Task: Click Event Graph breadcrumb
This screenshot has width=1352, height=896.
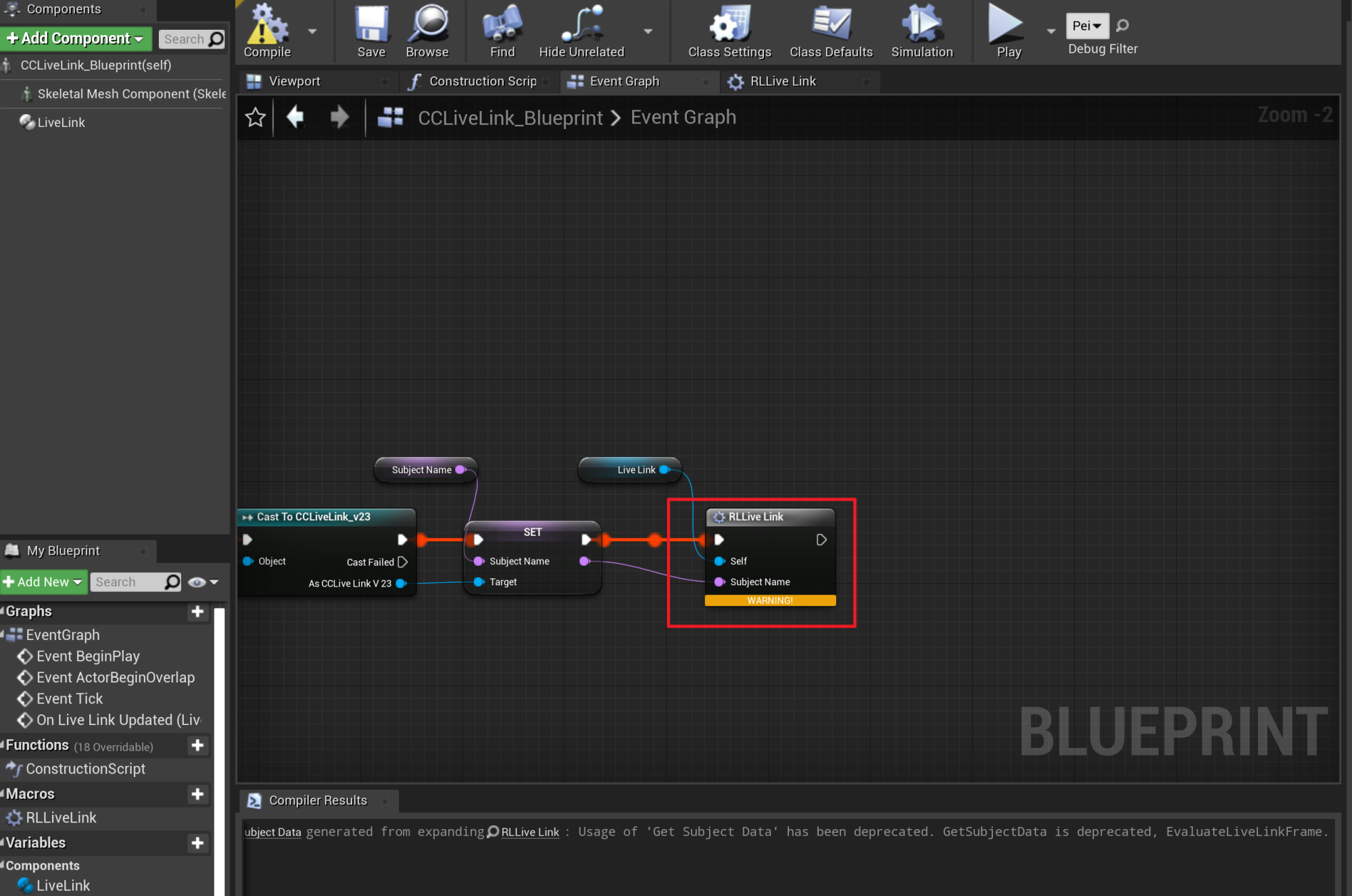Action: point(683,118)
